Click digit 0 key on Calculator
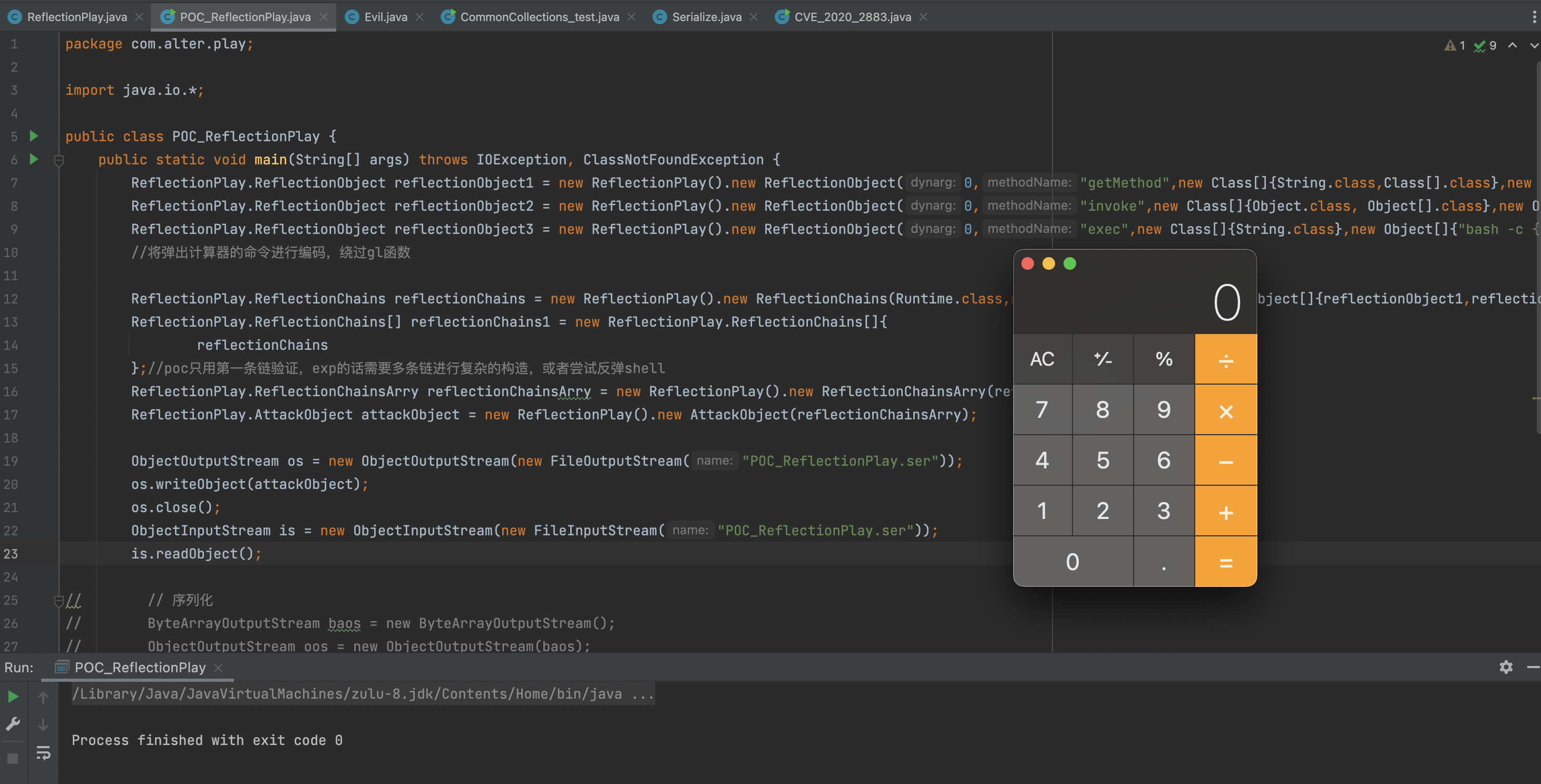Image resolution: width=1541 pixels, height=784 pixels. [x=1072, y=562]
